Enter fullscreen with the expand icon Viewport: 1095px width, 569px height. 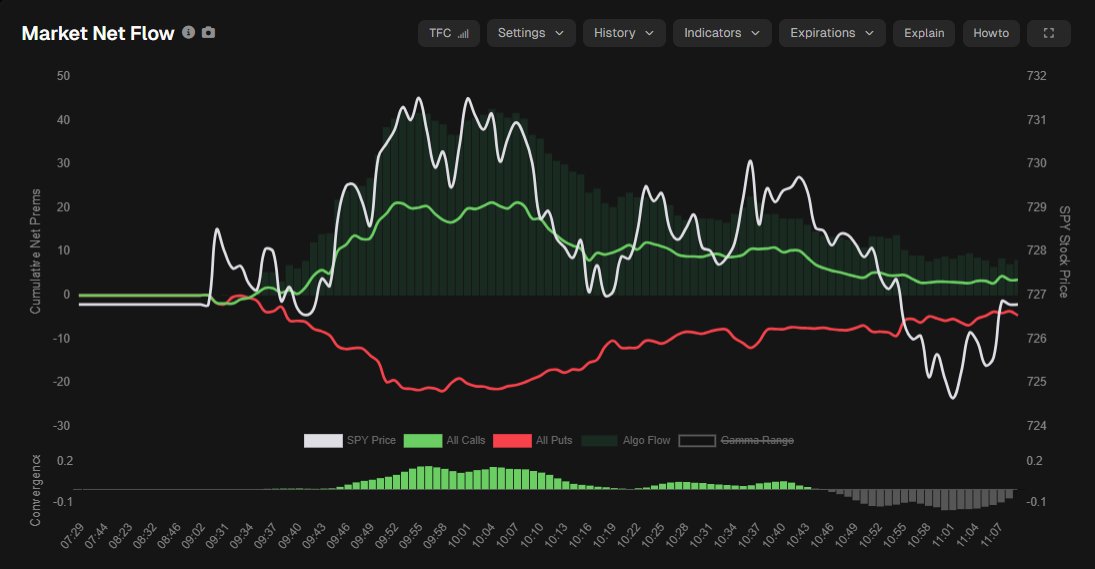coord(1048,34)
